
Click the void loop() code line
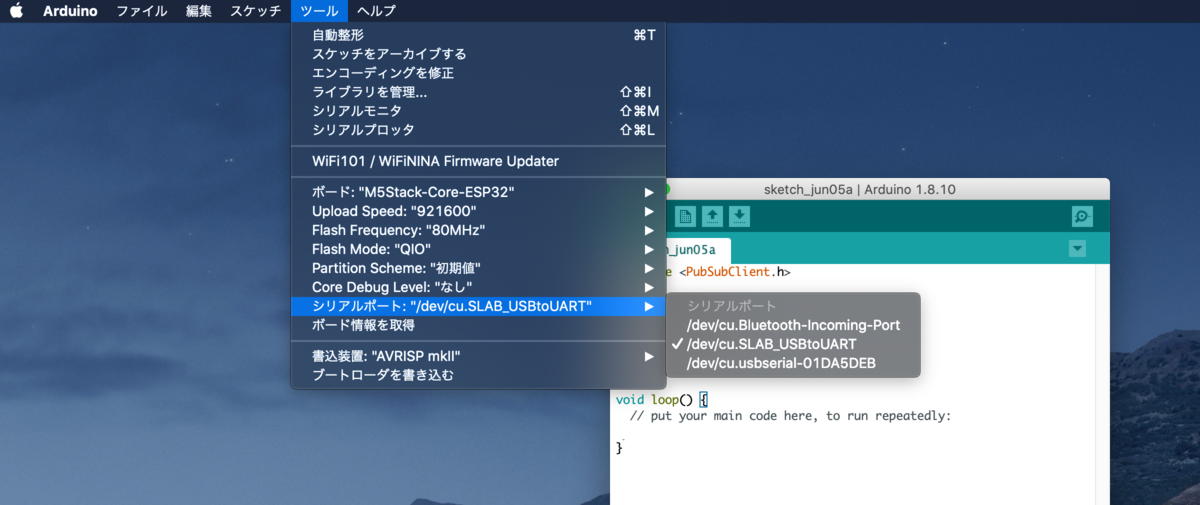(662, 400)
